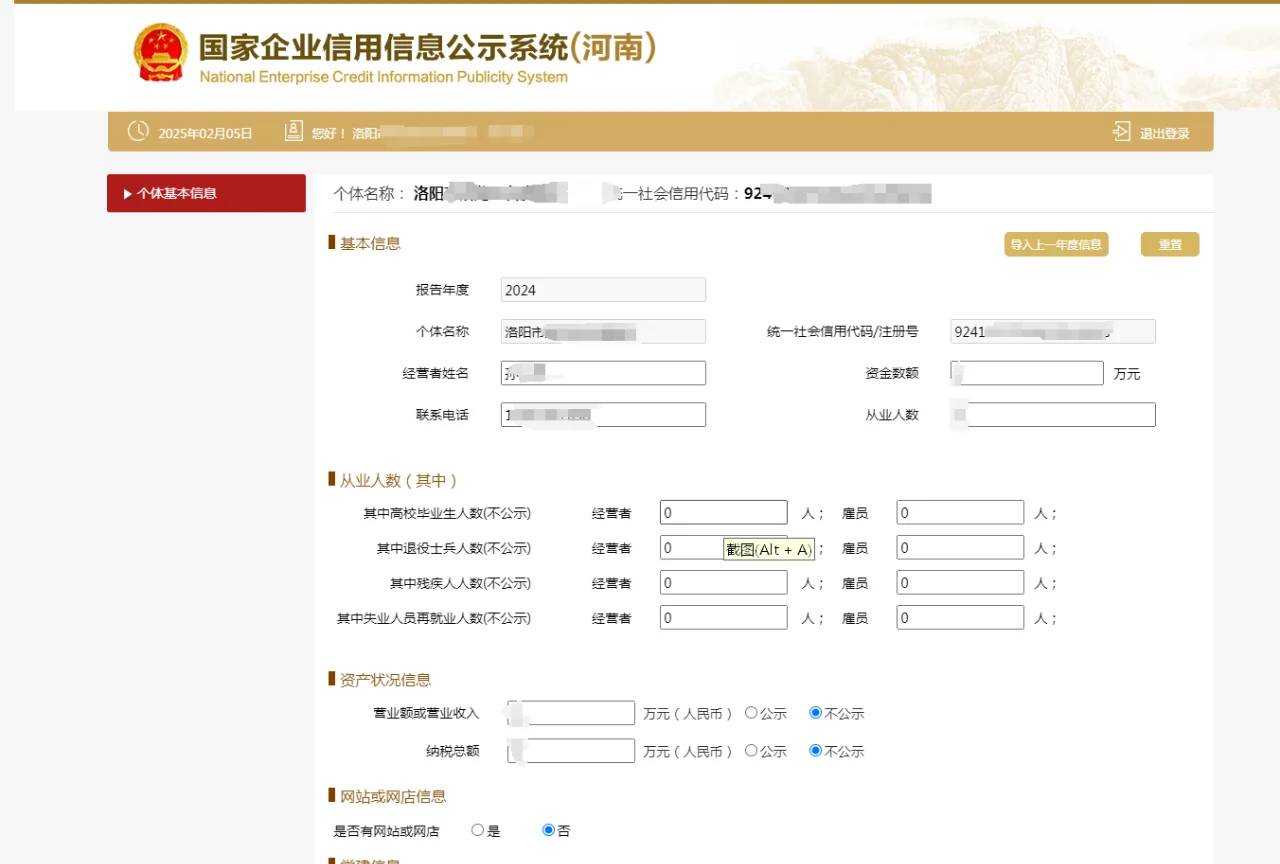Select 否 for 是否有网站或网店

coord(548,830)
